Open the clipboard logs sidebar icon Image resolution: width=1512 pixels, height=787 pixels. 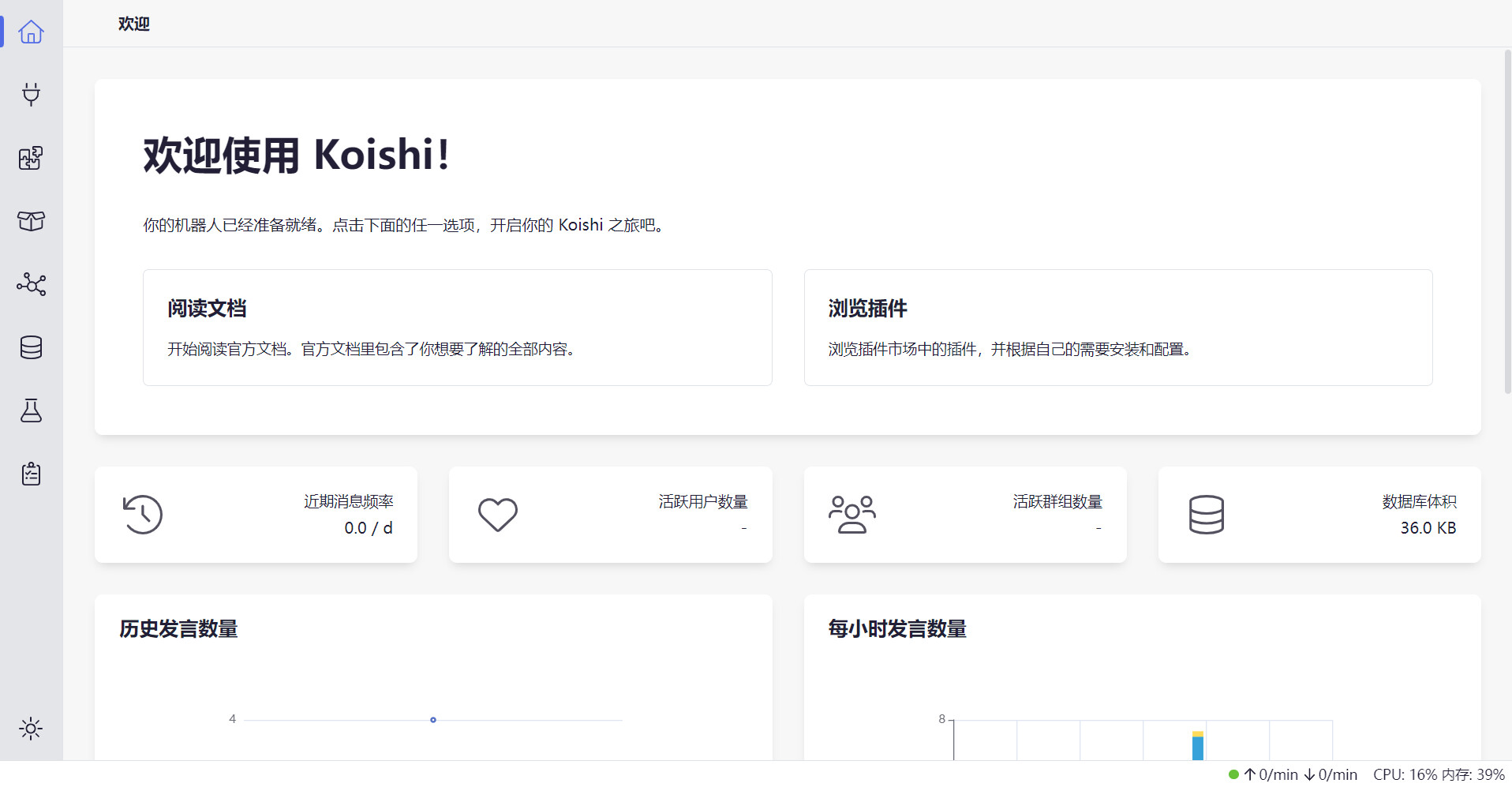click(31, 474)
